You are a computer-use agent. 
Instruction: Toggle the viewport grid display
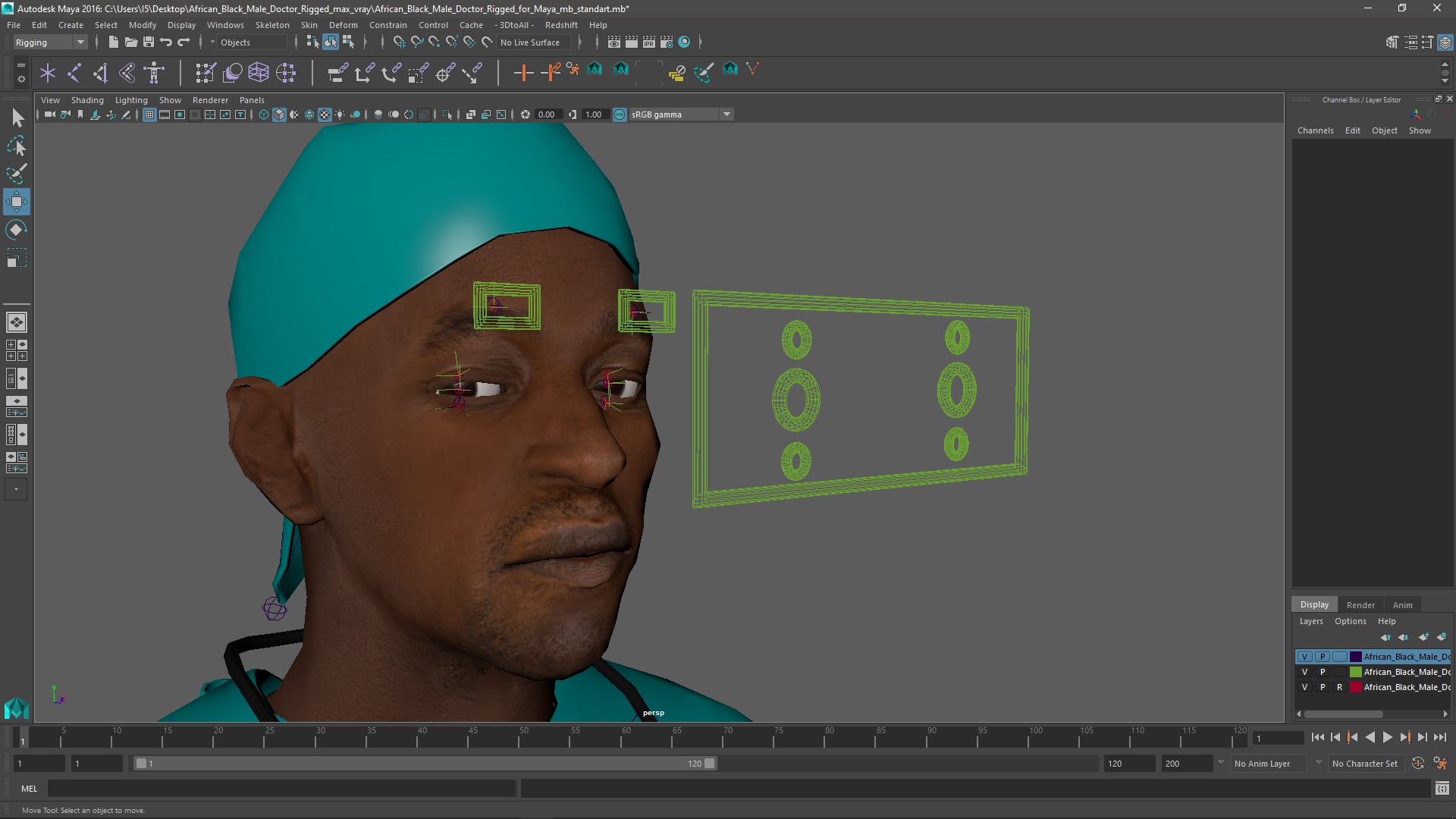tap(149, 115)
